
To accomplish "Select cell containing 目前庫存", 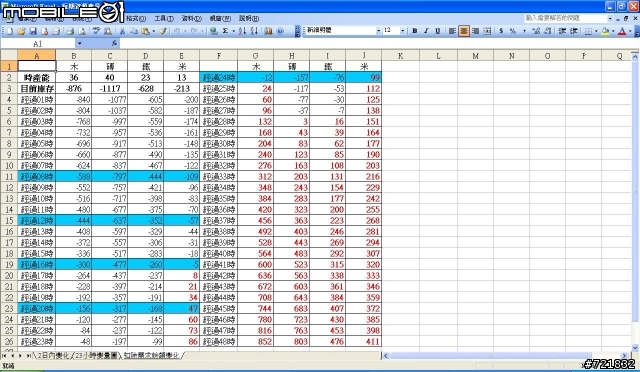I will point(37,88).
